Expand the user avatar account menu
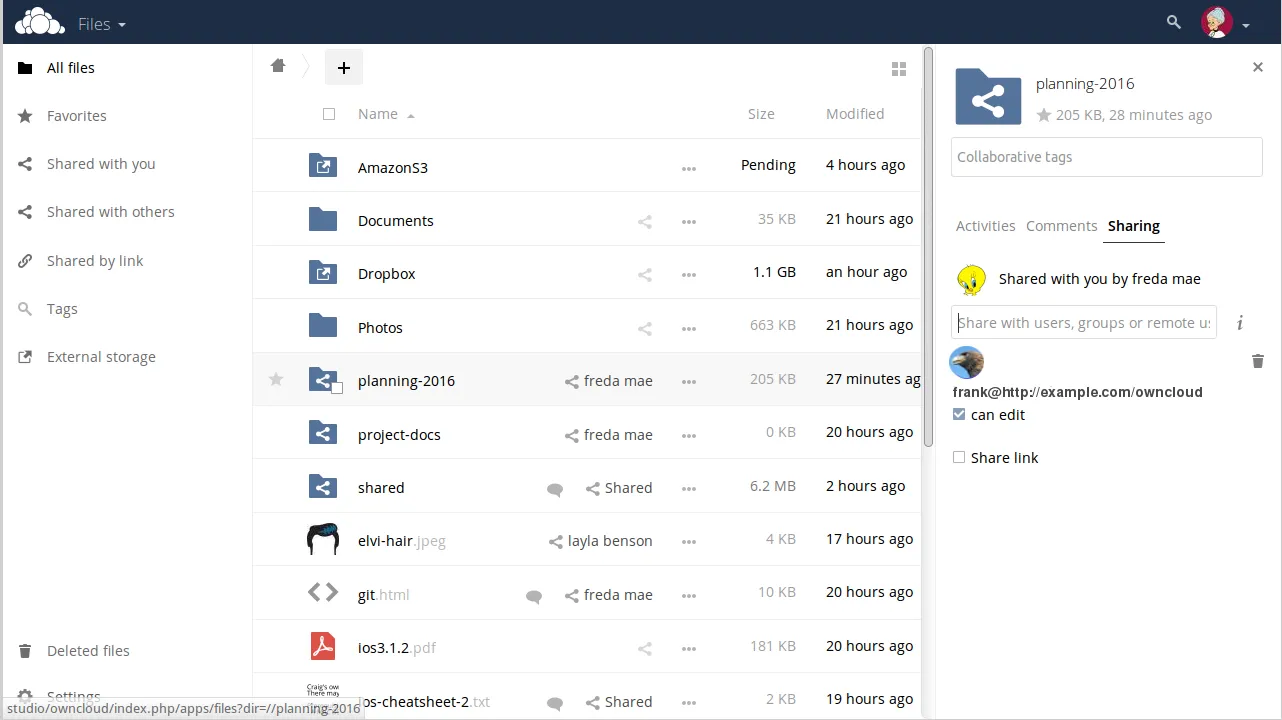The height and width of the screenshot is (720, 1282). pos(1226,23)
